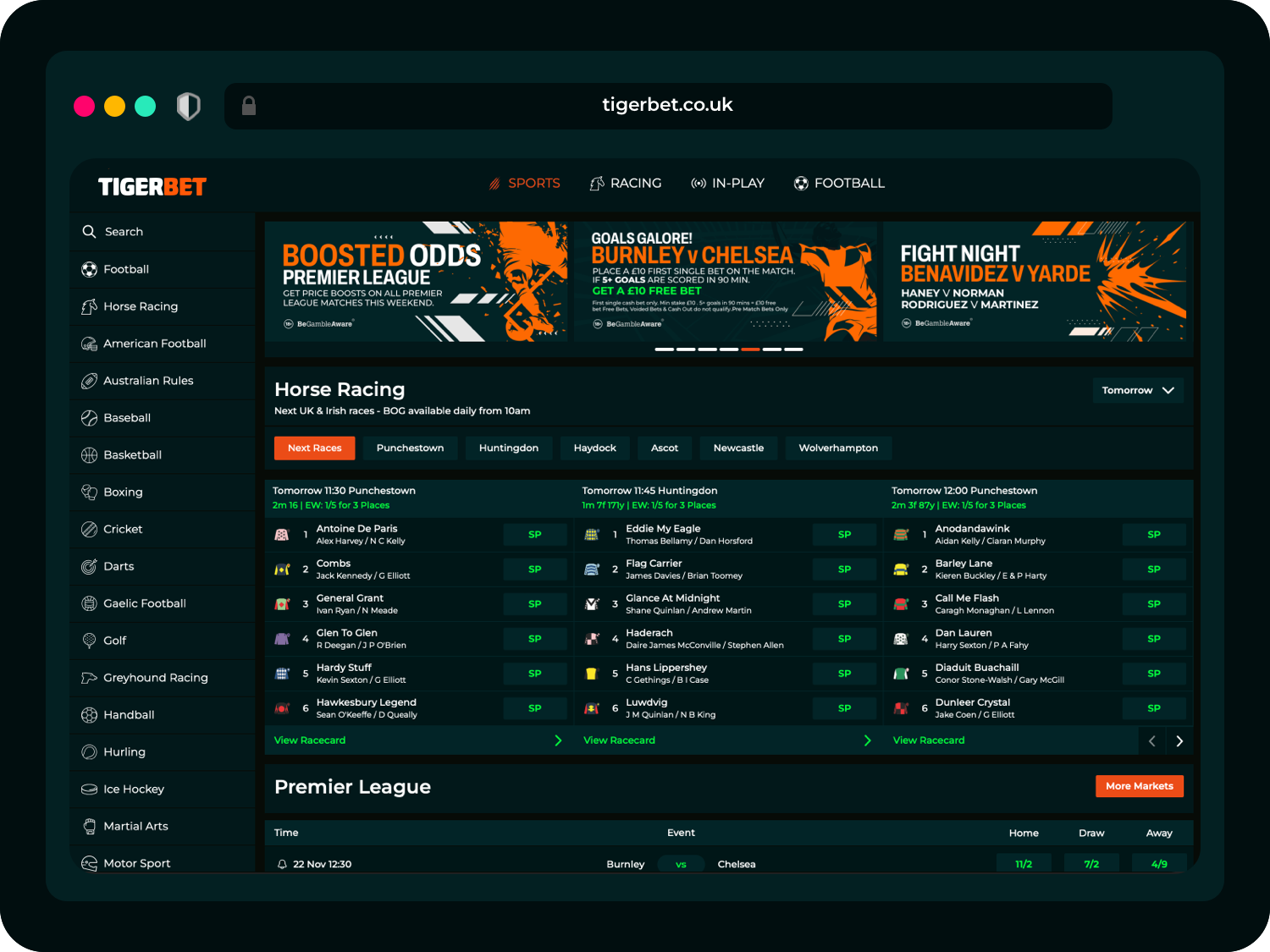This screenshot has width=1270, height=952.
Task: Click the Fight Night Benavidez v Yarde banner
Action: click(x=1036, y=281)
